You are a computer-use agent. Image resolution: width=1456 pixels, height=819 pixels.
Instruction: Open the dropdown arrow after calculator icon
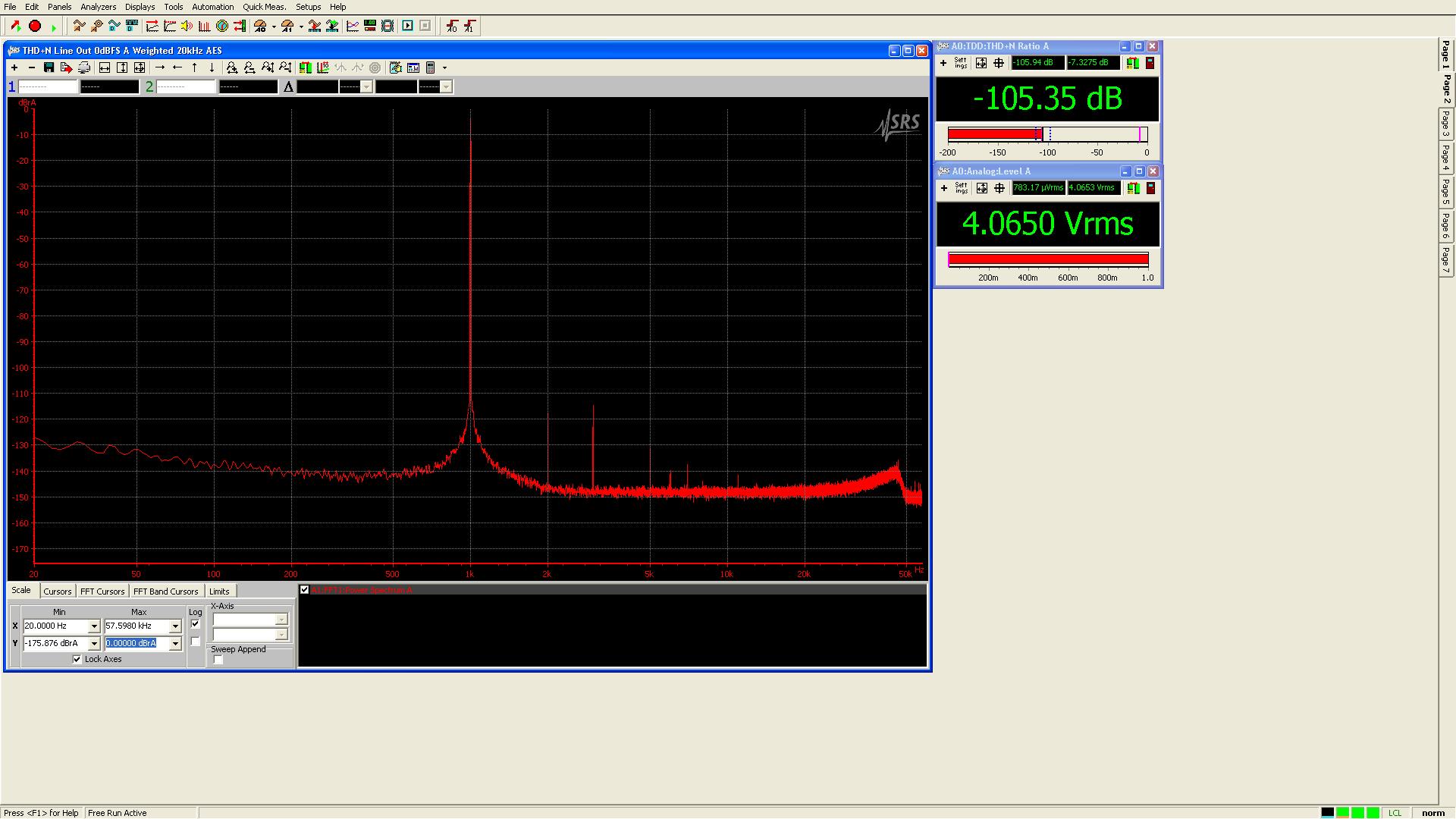point(444,68)
